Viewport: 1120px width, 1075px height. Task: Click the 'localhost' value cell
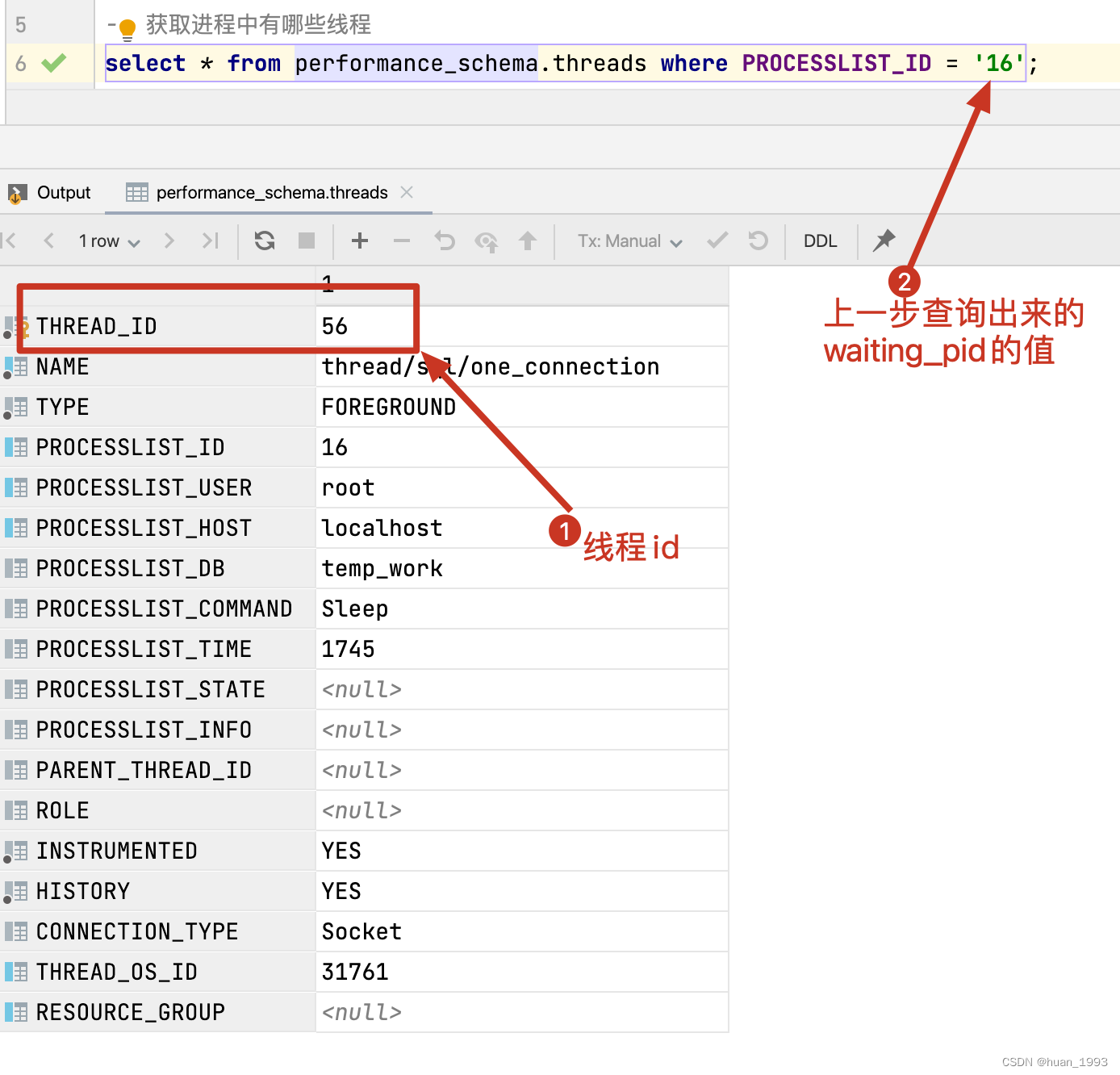[x=522, y=528]
